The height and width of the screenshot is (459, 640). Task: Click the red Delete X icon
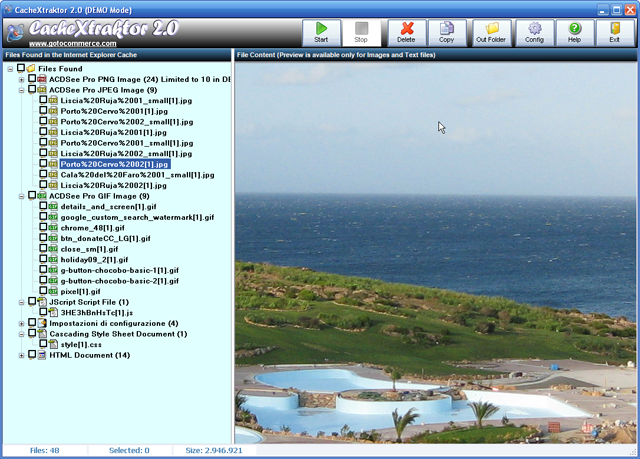pyautogui.click(x=407, y=28)
